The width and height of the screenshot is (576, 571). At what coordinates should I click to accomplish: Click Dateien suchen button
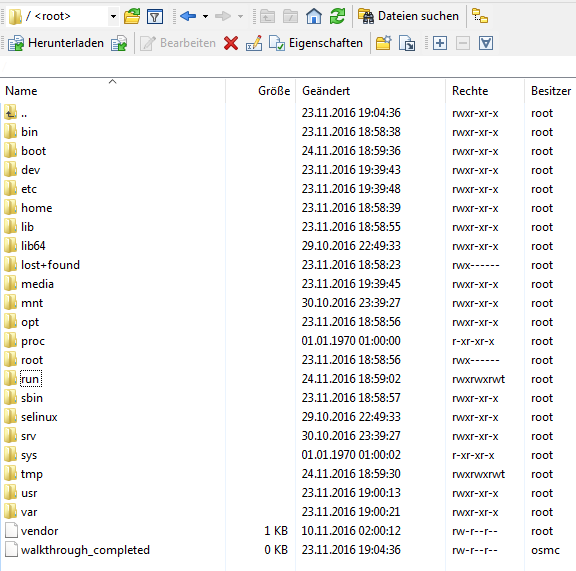408,16
